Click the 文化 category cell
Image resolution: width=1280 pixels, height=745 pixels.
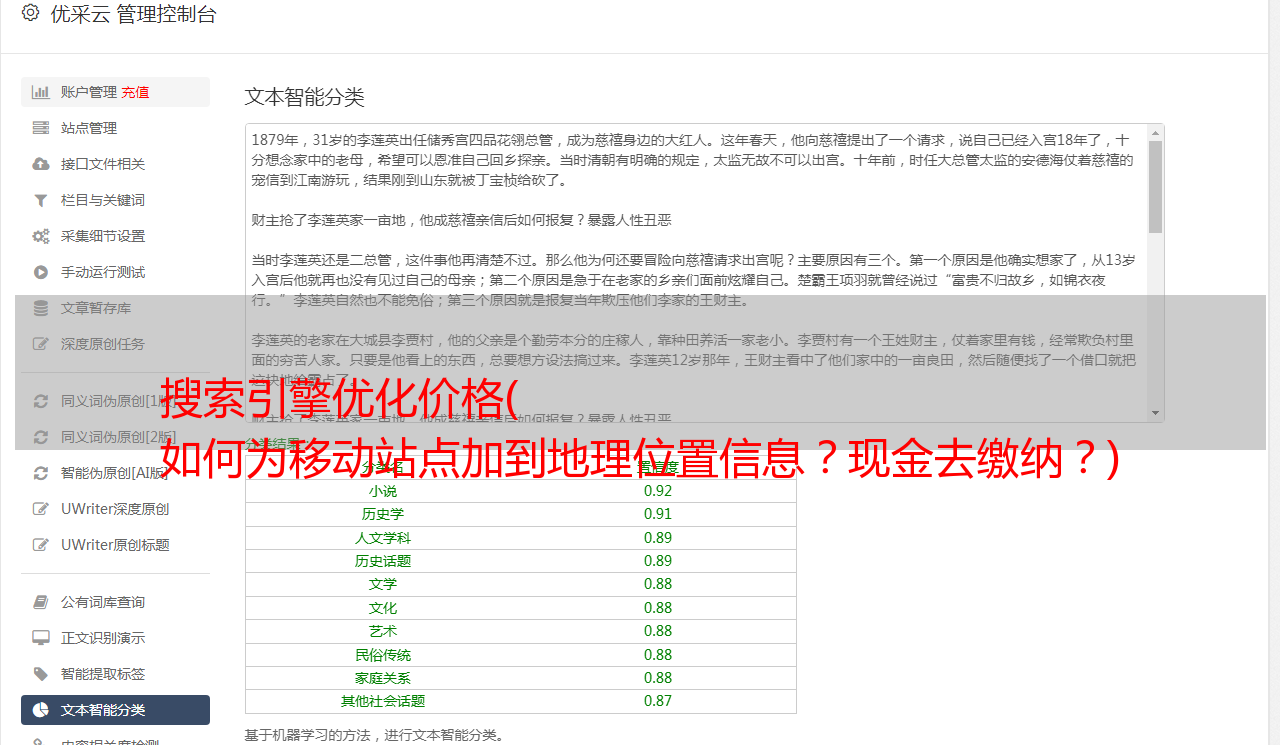click(x=383, y=608)
